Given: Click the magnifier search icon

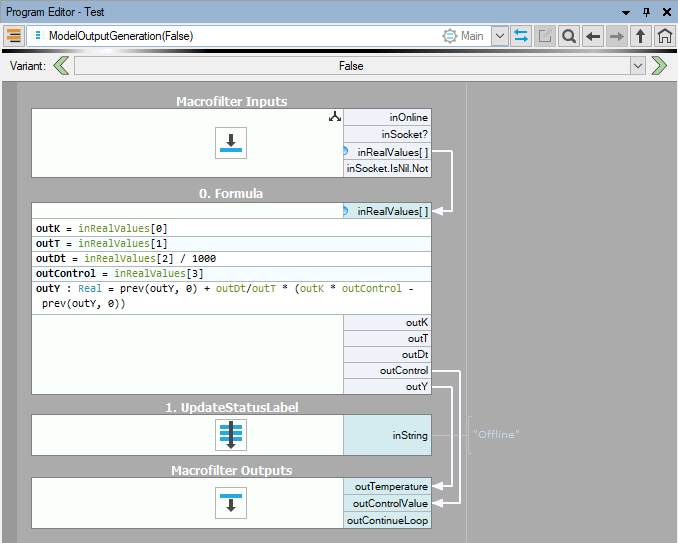Looking at the screenshot, I should [568, 36].
